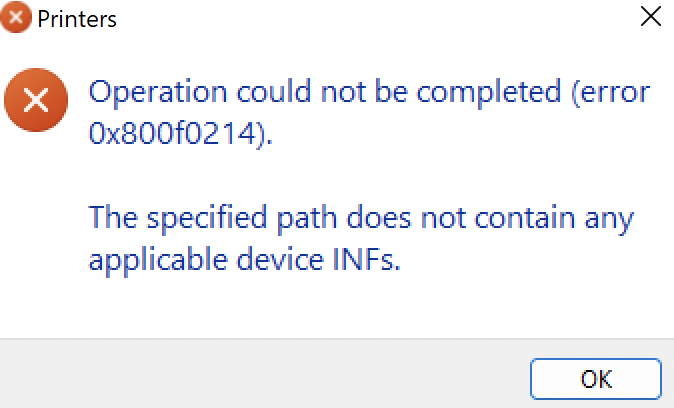
Task: Click the word completed in the message
Action: (489, 92)
